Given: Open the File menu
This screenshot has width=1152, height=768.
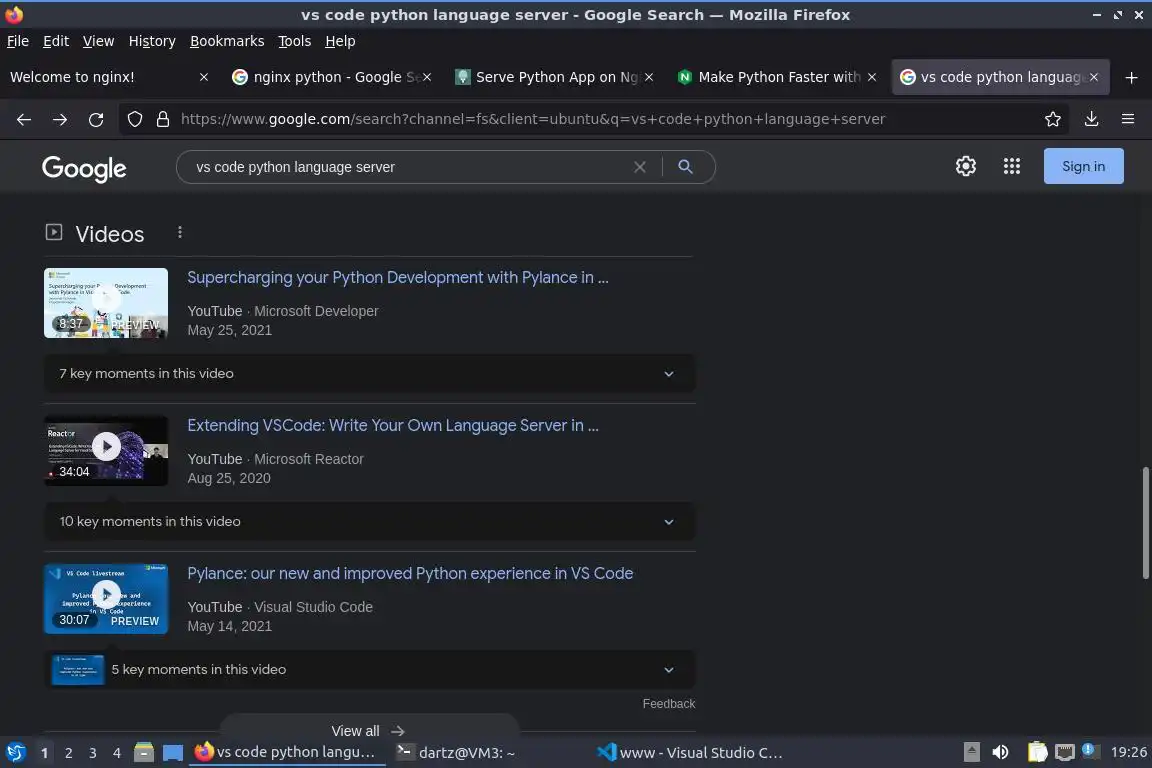Looking at the screenshot, I should pyautogui.click(x=18, y=41).
